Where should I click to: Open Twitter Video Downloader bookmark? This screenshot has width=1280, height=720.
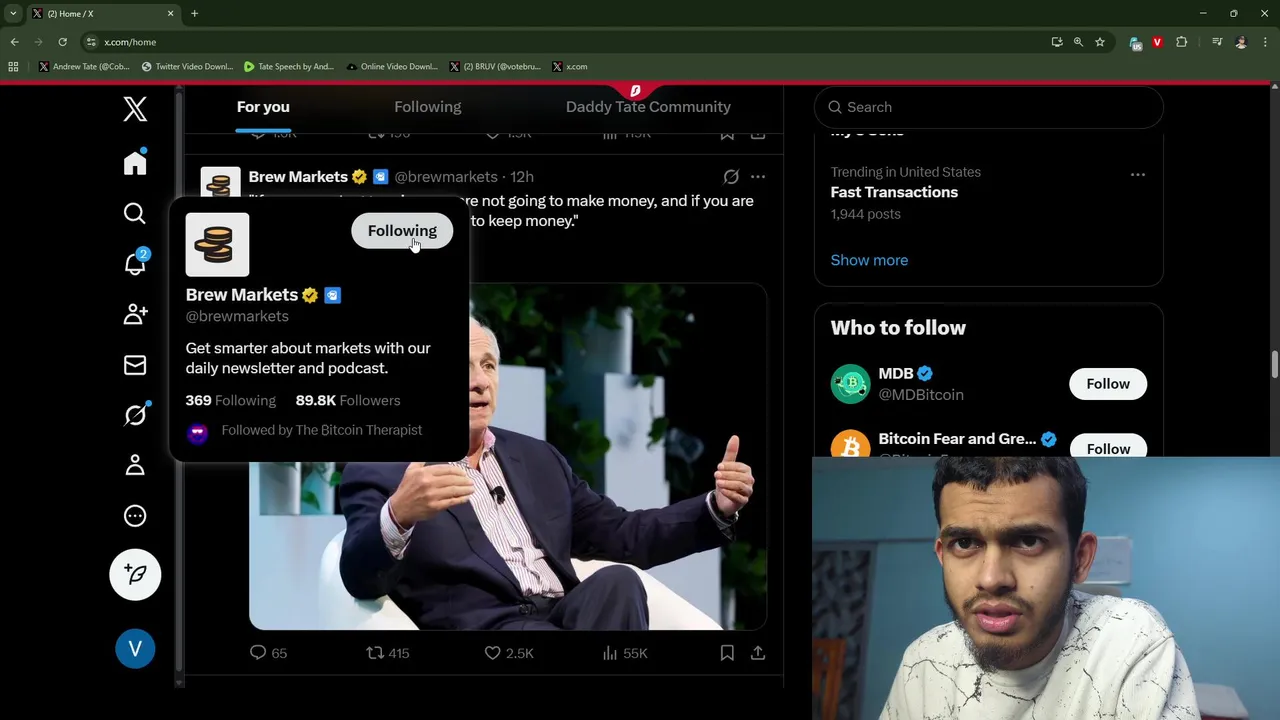click(187, 67)
